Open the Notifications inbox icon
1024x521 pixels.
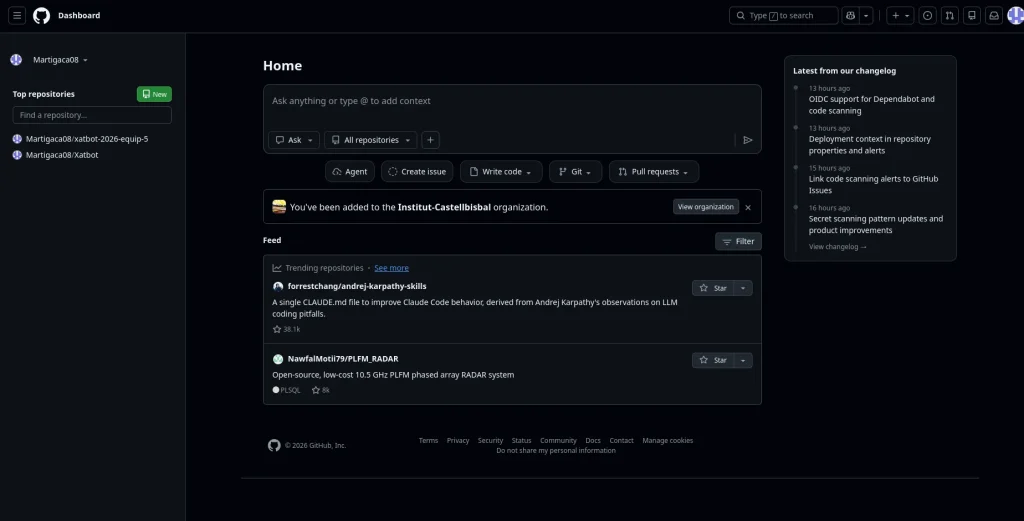pyautogui.click(x=993, y=16)
